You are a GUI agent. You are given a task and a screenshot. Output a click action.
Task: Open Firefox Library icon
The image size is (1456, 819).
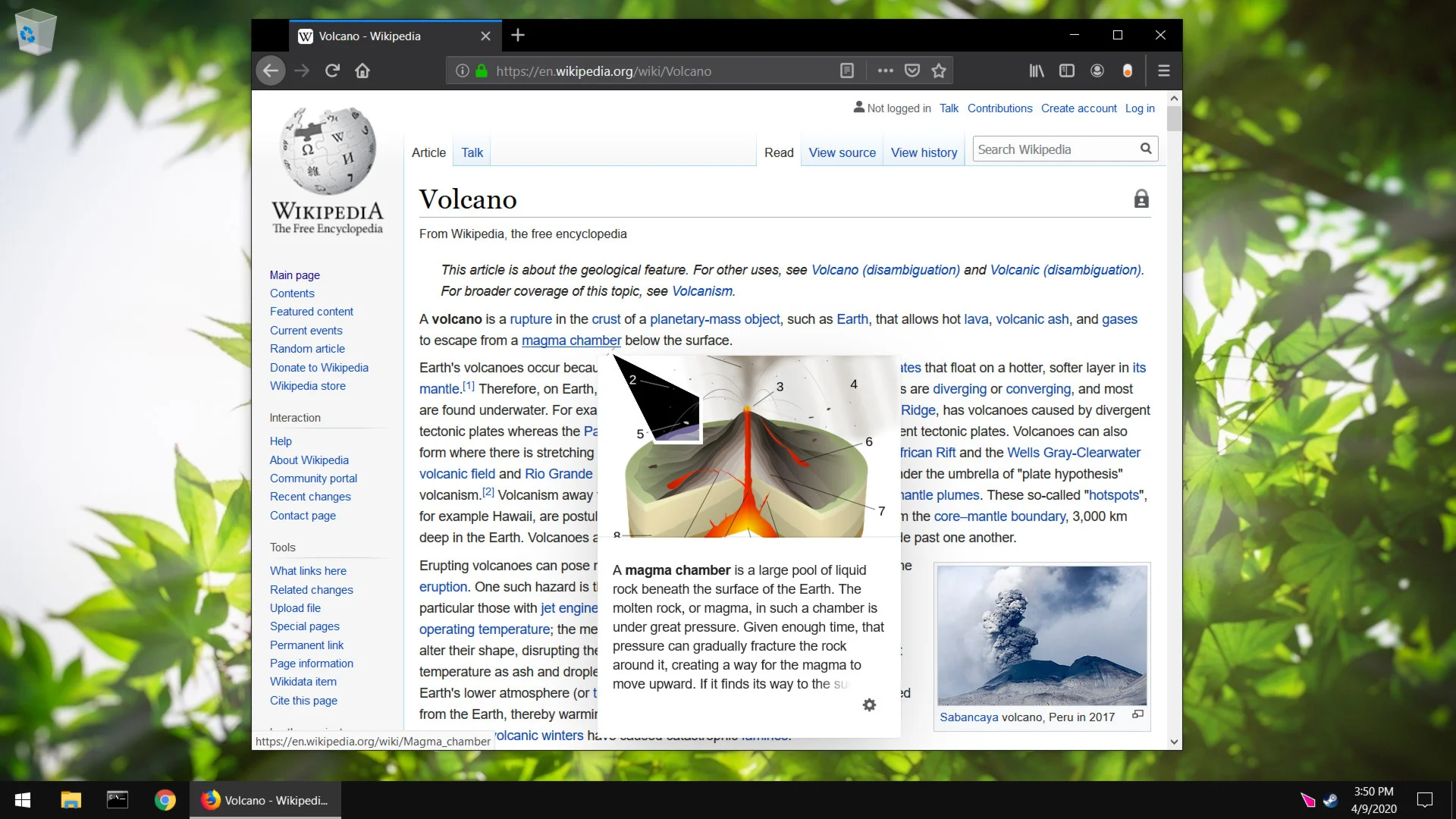(1037, 71)
